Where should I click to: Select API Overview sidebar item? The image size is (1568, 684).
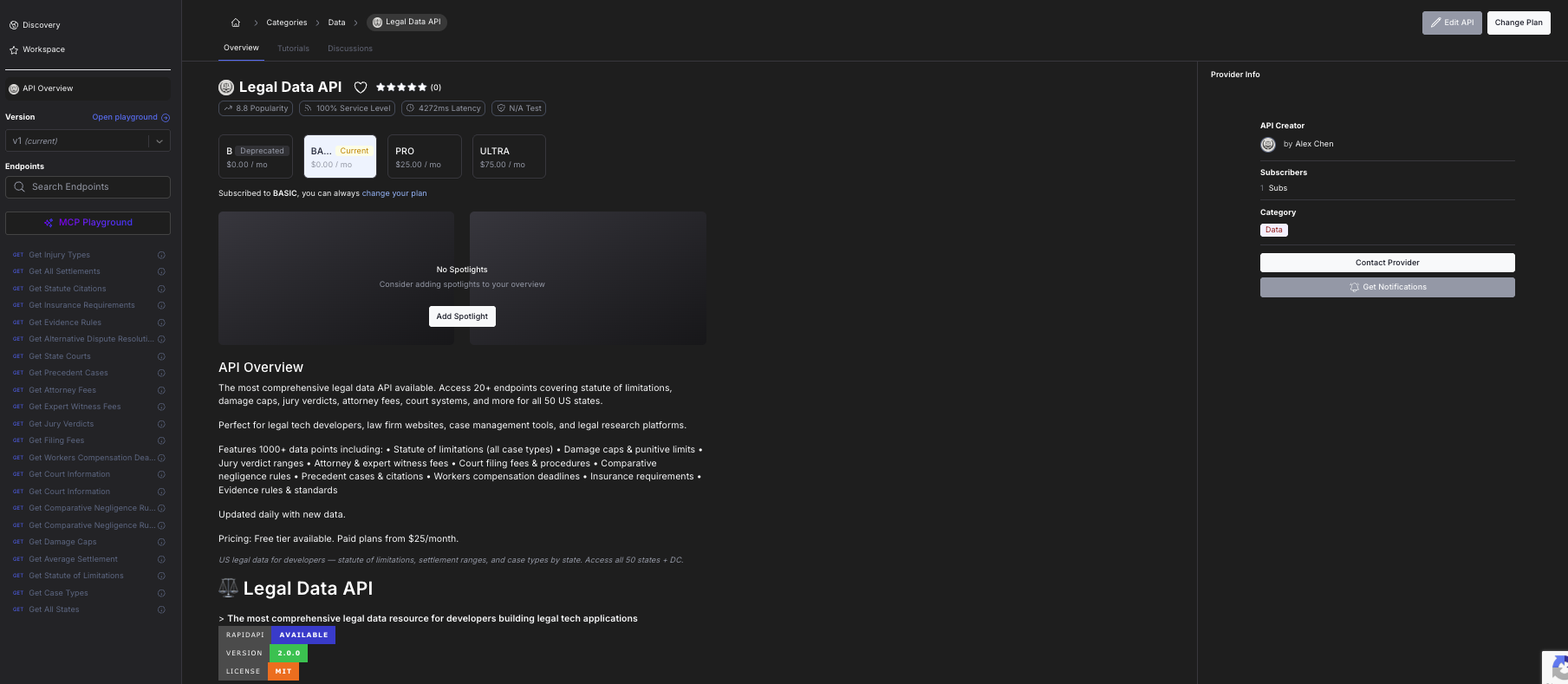click(x=88, y=88)
